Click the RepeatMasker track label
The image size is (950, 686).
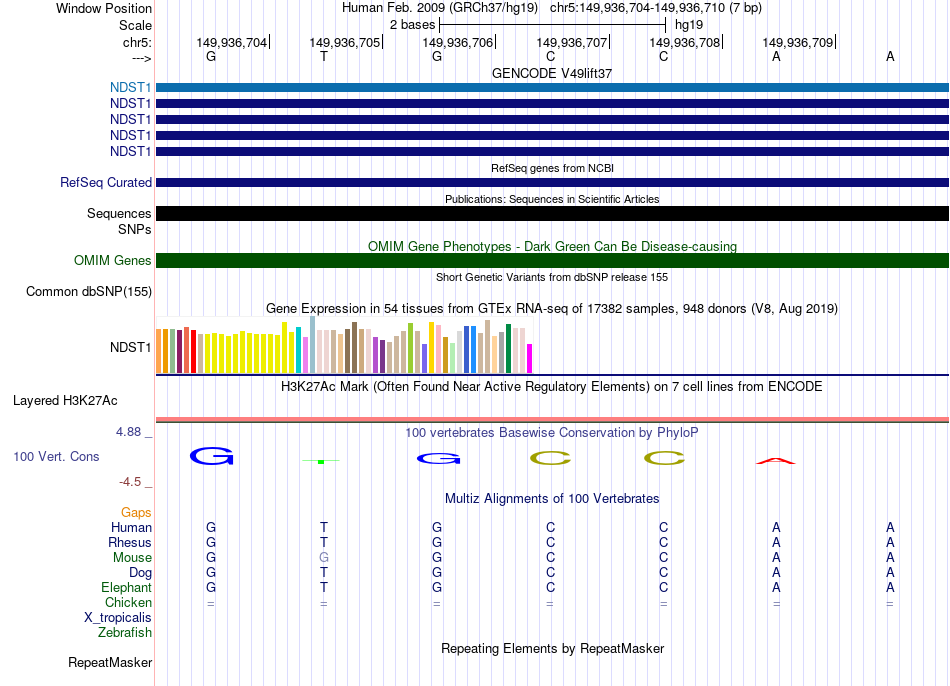coord(110,662)
